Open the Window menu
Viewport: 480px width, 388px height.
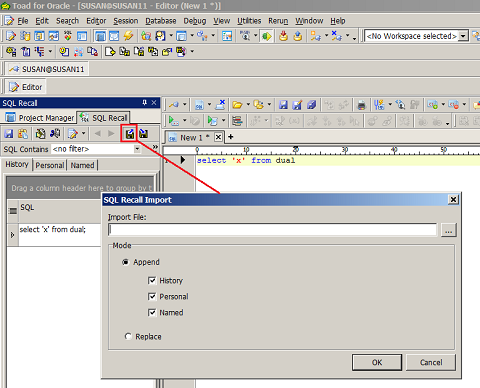pyautogui.click(x=309, y=21)
